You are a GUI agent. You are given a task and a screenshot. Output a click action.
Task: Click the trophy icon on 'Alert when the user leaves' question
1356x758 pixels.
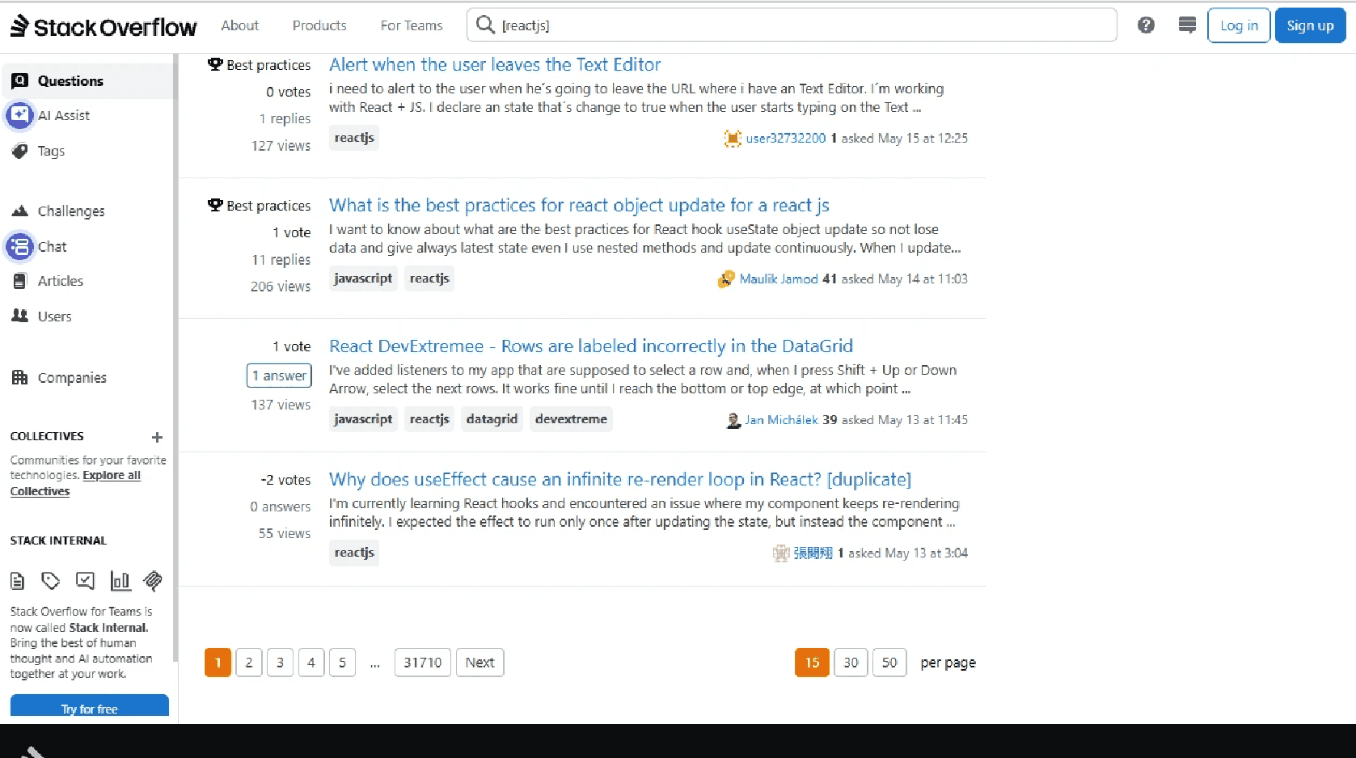point(214,65)
